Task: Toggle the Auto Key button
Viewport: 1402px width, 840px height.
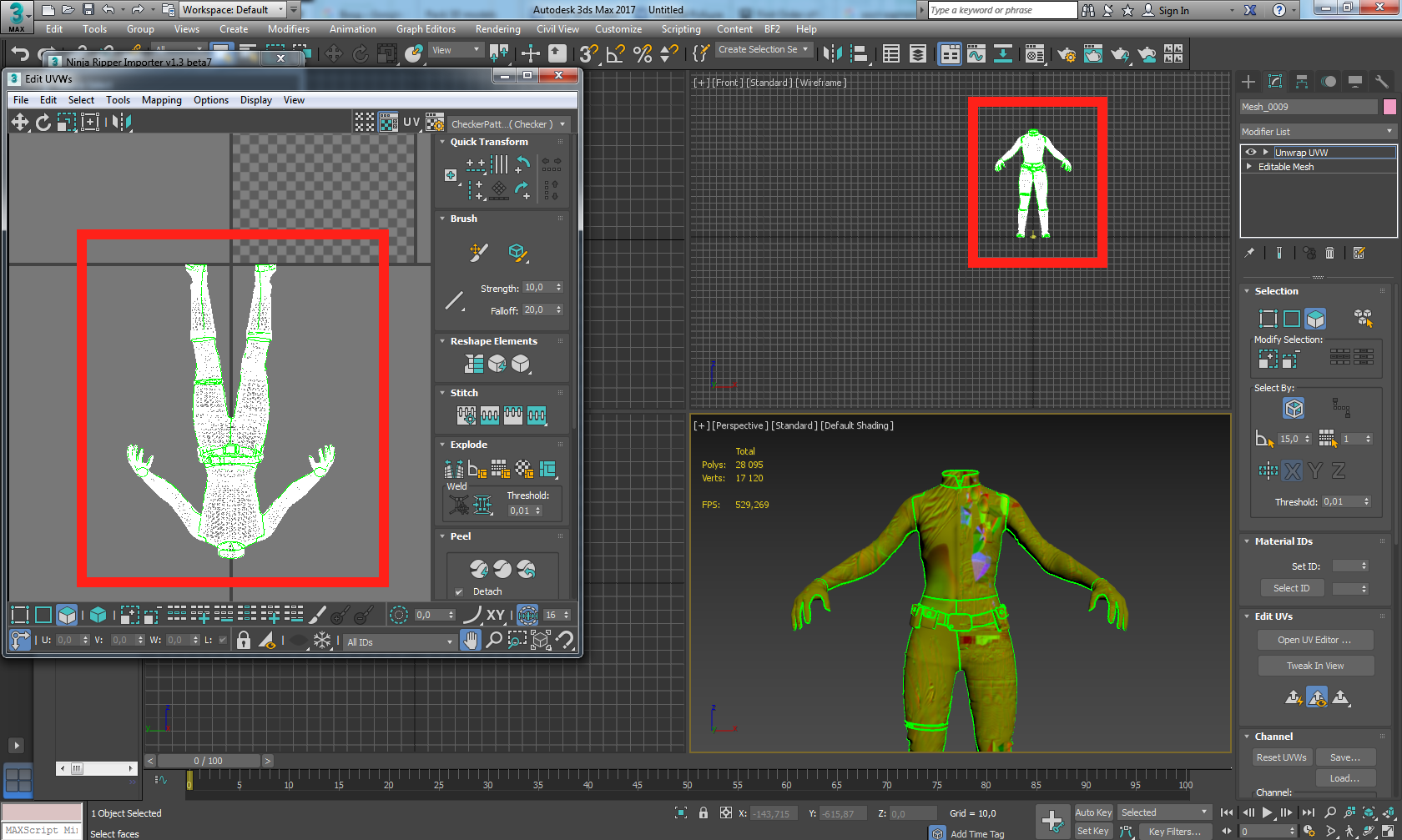Action: [x=1093, y=812]
